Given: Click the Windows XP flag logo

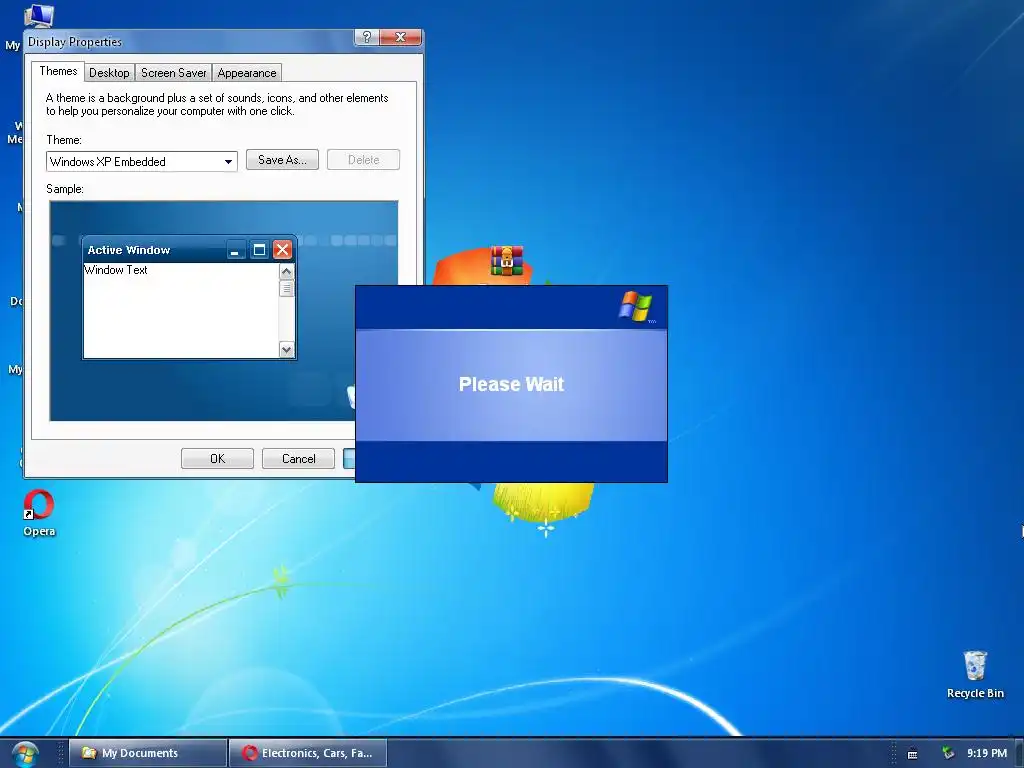Looking at the screenshot, I should [635, 306].
